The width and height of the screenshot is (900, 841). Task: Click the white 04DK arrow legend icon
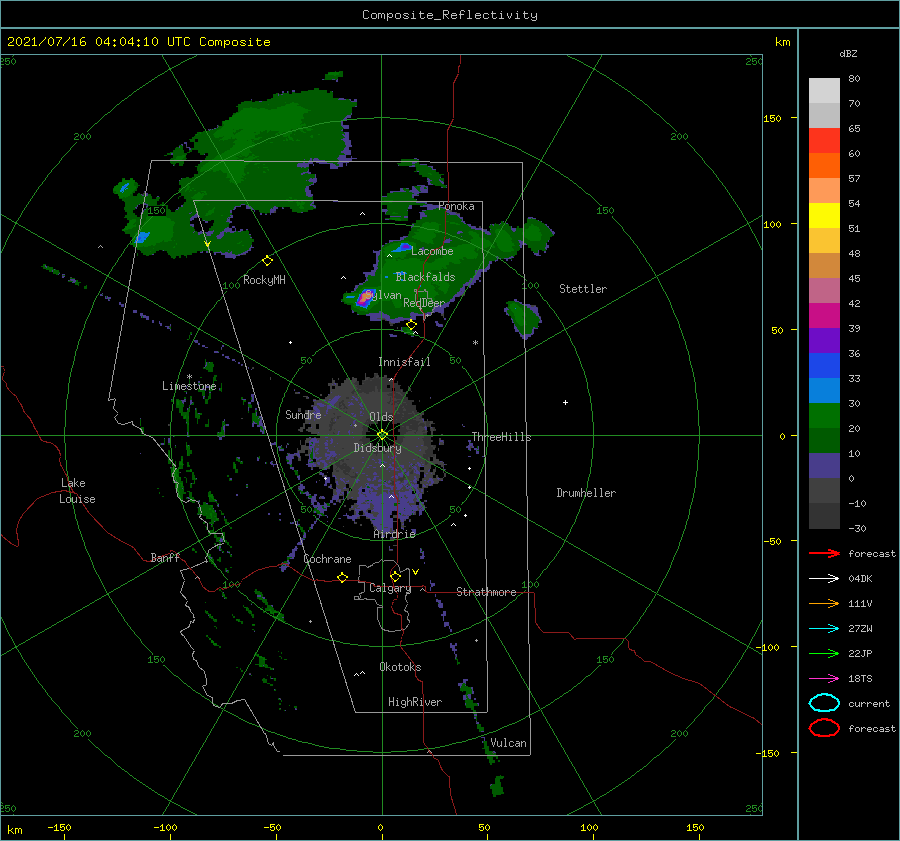(824, 578)
